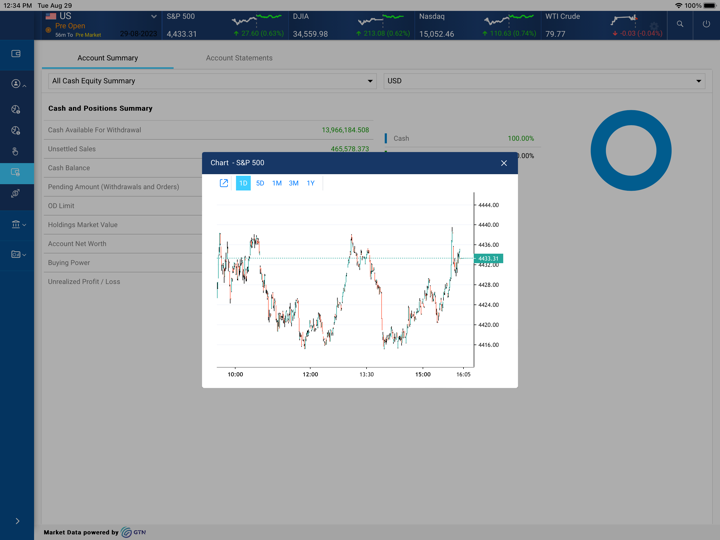
Task: Set chart period to 1Y
Action: pyautogui.click(x=311, y=183)
